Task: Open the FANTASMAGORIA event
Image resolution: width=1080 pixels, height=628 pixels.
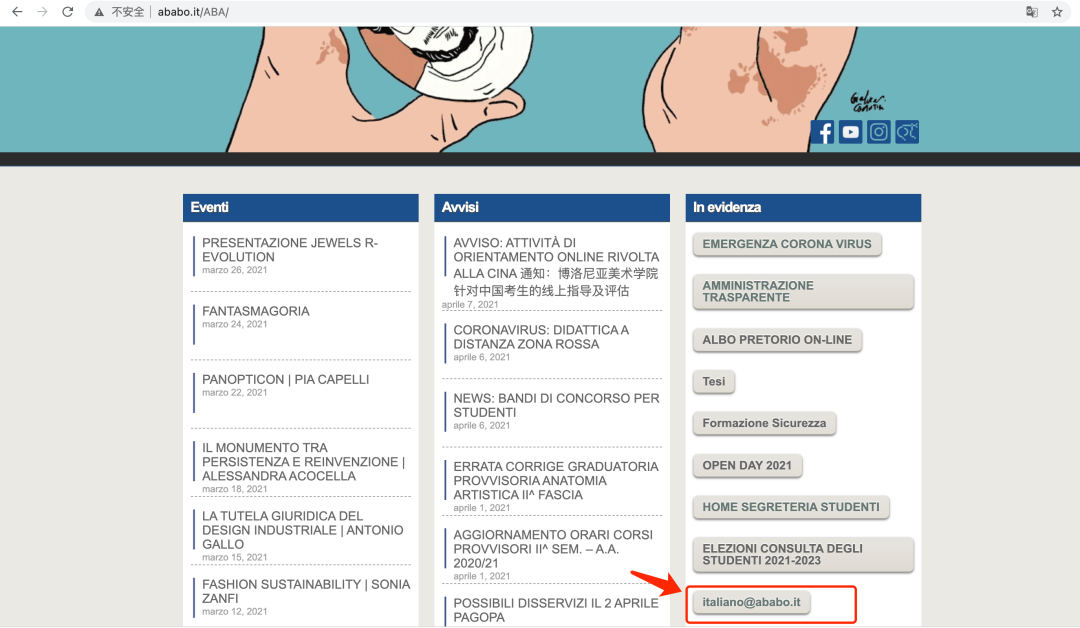Action: coord(256,311)
